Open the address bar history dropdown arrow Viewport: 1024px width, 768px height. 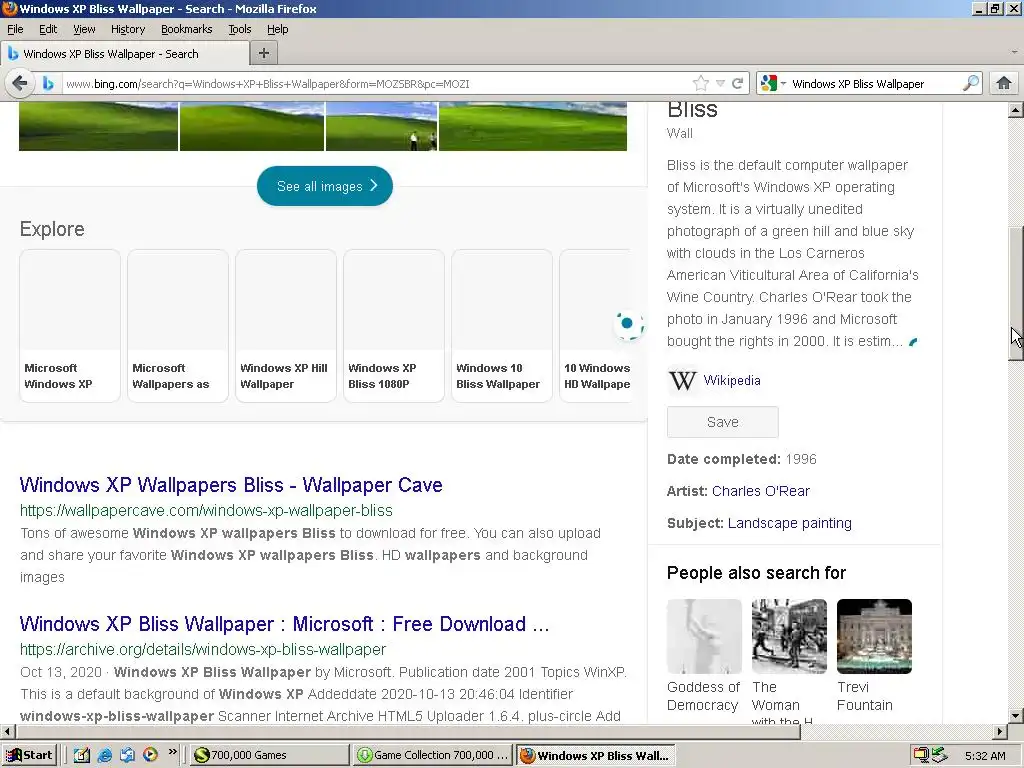pos(720,84)
